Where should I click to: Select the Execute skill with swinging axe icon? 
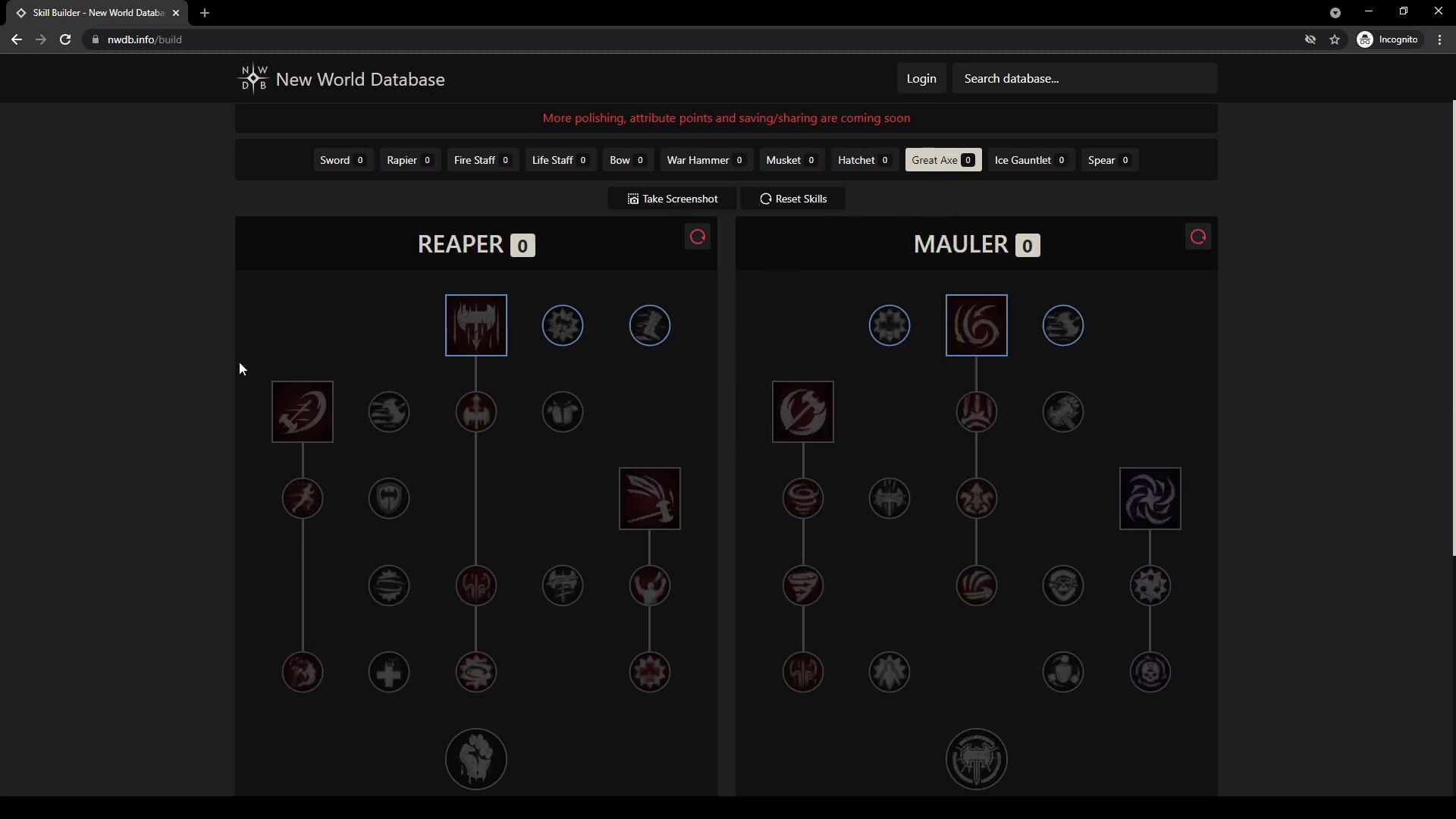click(649, 498)
